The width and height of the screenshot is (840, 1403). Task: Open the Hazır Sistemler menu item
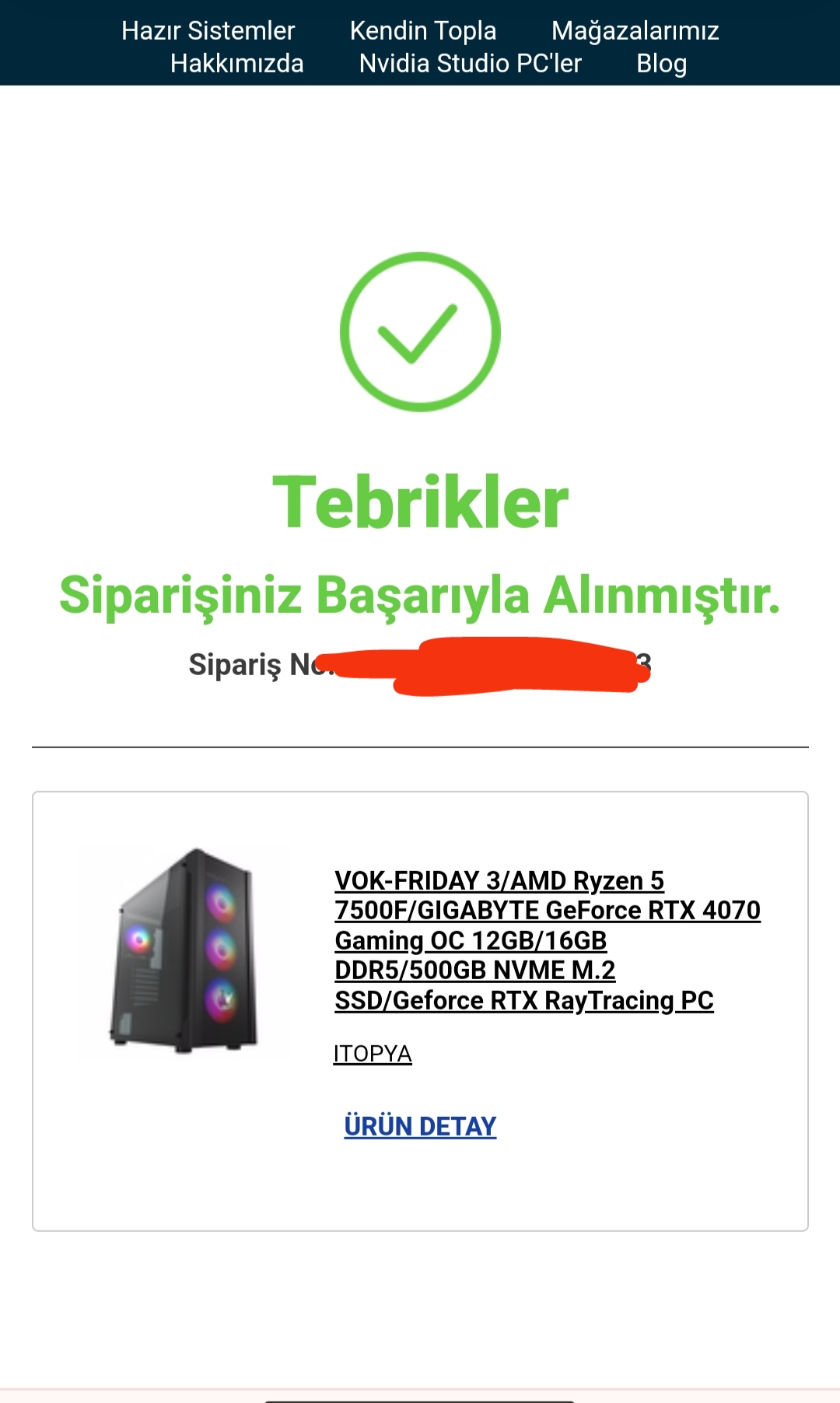208,30
